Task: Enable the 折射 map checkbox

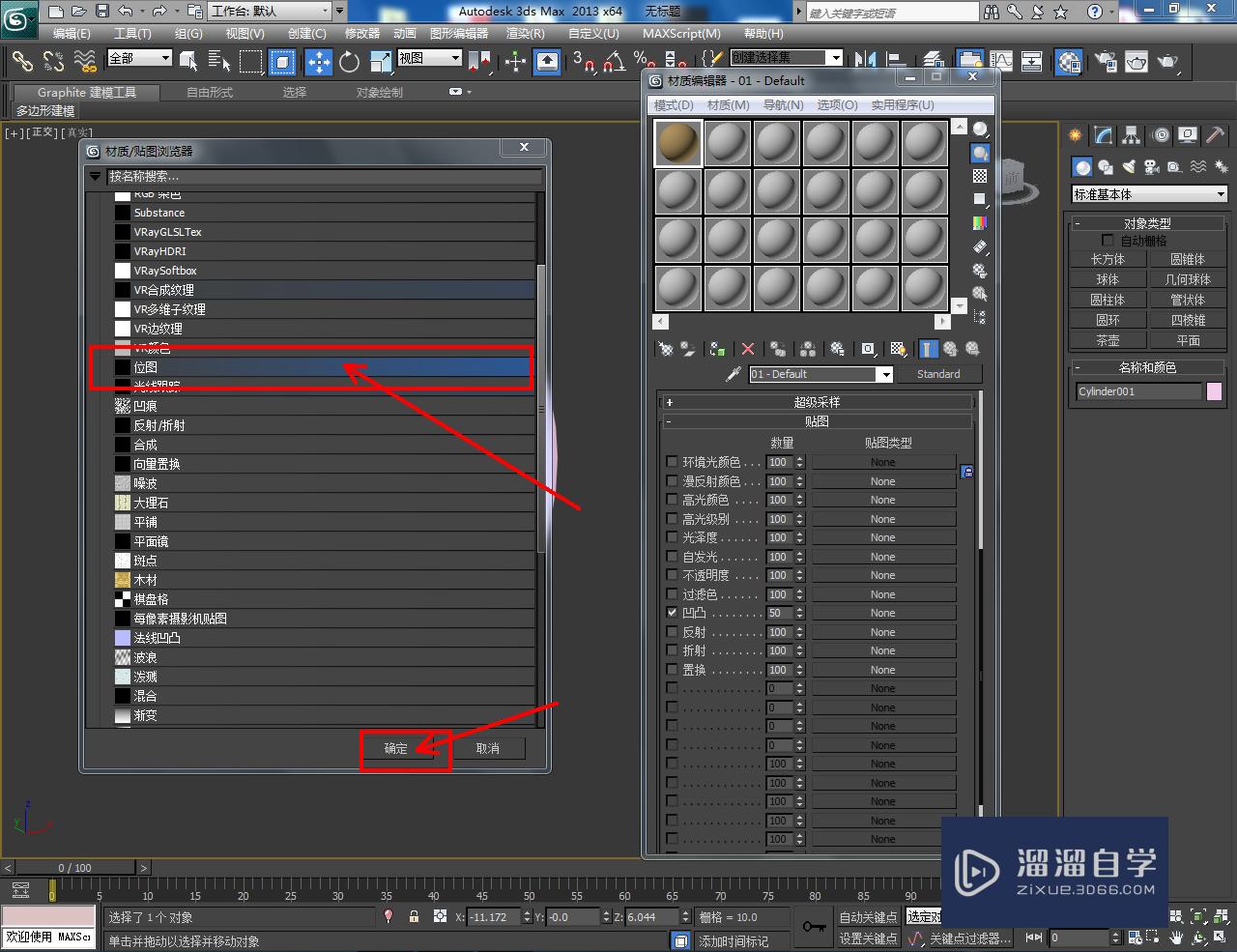Action: pyautogui.click(x=673, y=650)
